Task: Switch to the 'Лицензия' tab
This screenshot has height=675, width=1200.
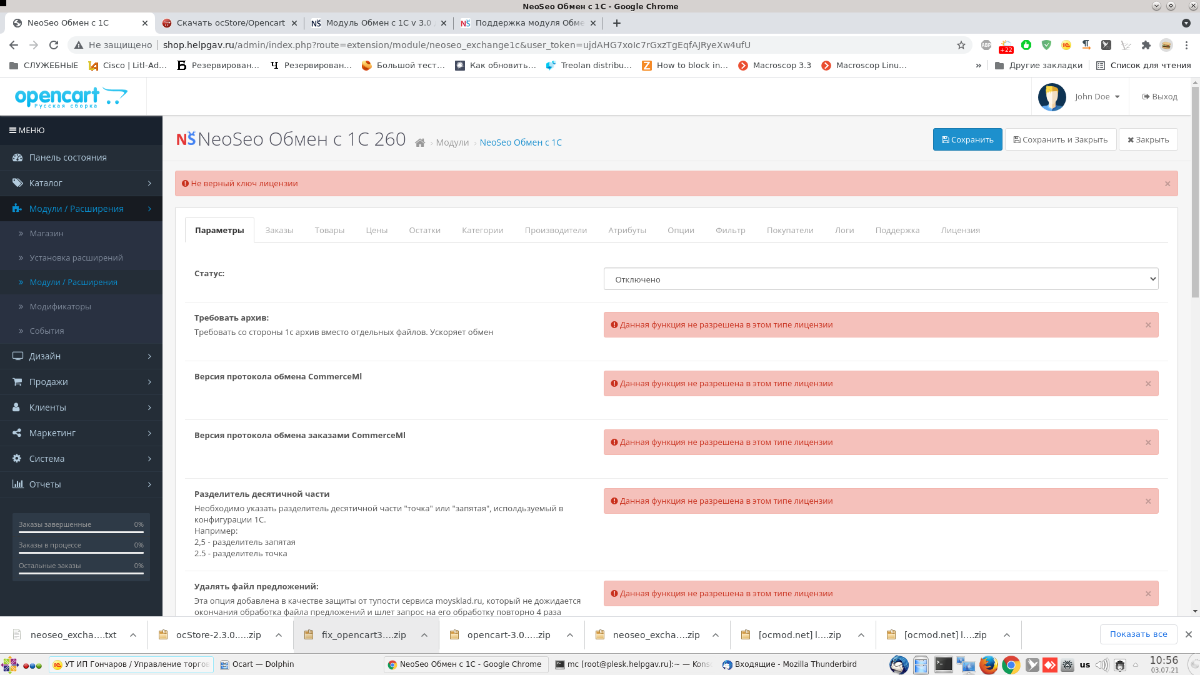Action: click(x=960, y=230)
